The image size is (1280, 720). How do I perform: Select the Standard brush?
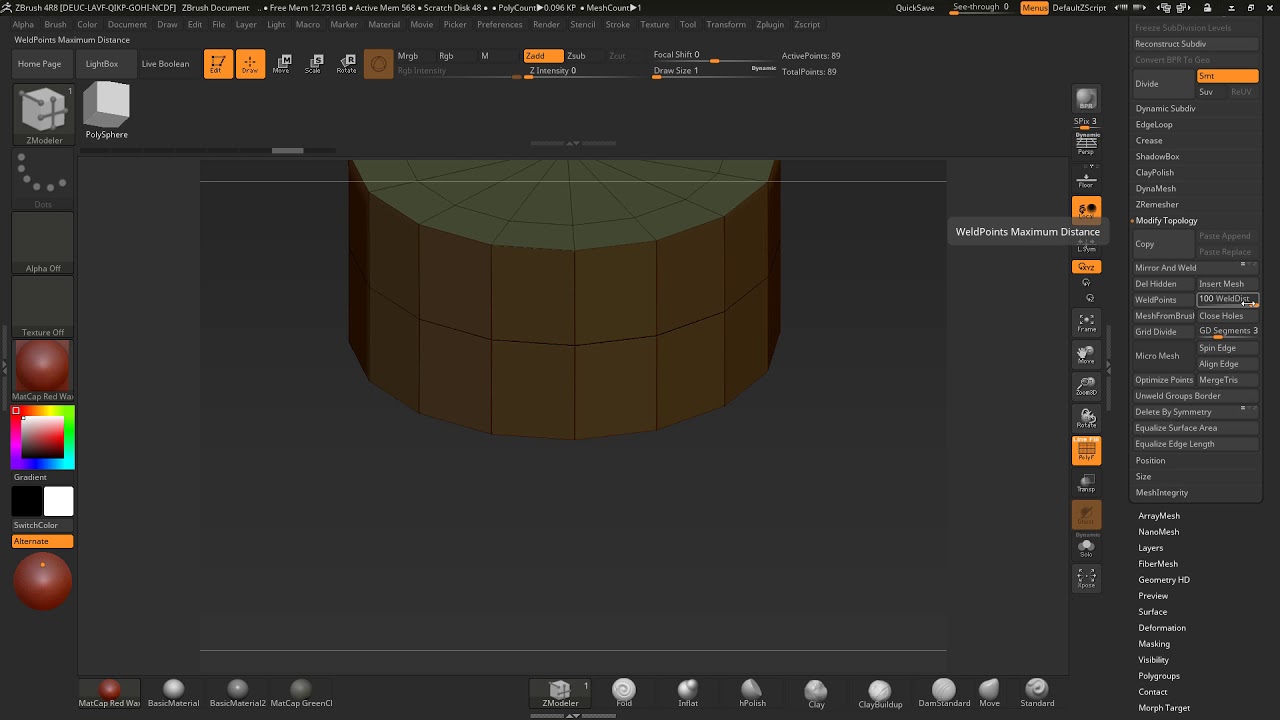[x=1037, y=693]
